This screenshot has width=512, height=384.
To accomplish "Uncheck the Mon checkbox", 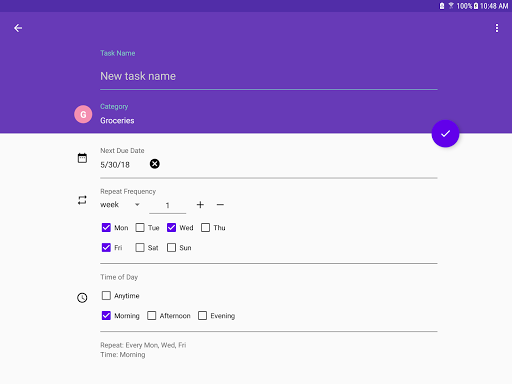I will 106,228.
